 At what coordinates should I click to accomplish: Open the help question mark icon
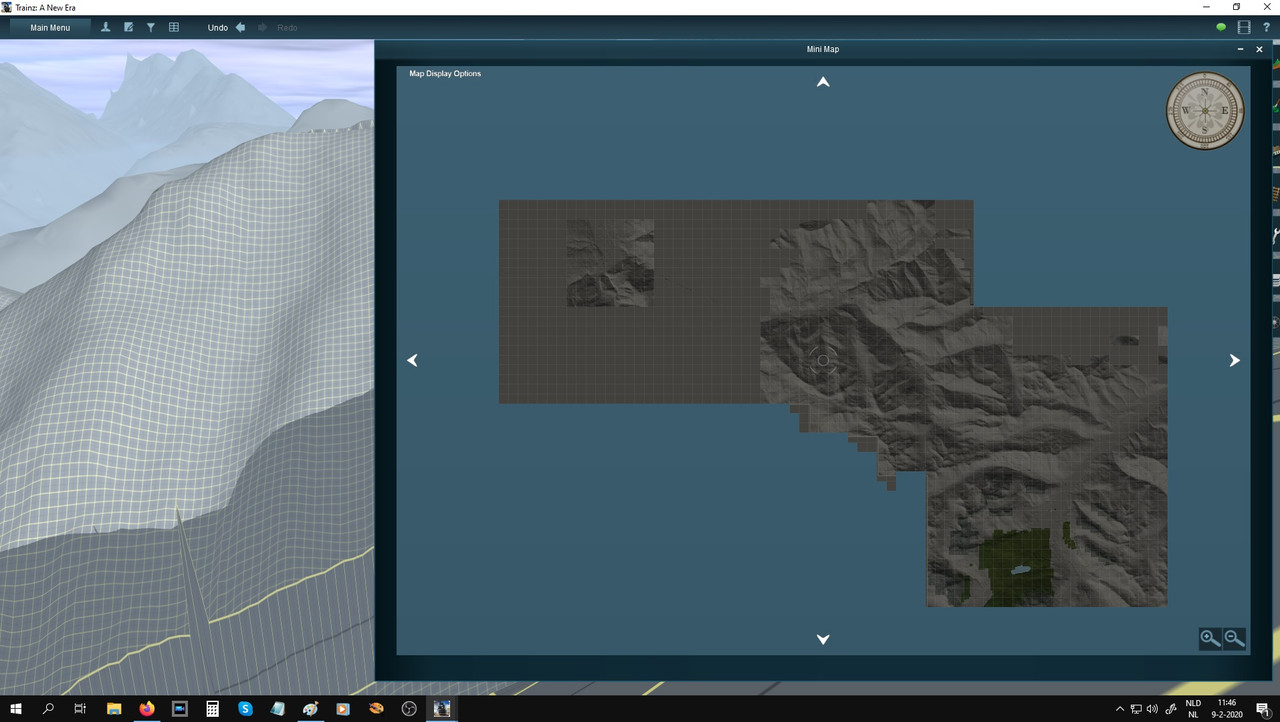tap(1266, 28)
